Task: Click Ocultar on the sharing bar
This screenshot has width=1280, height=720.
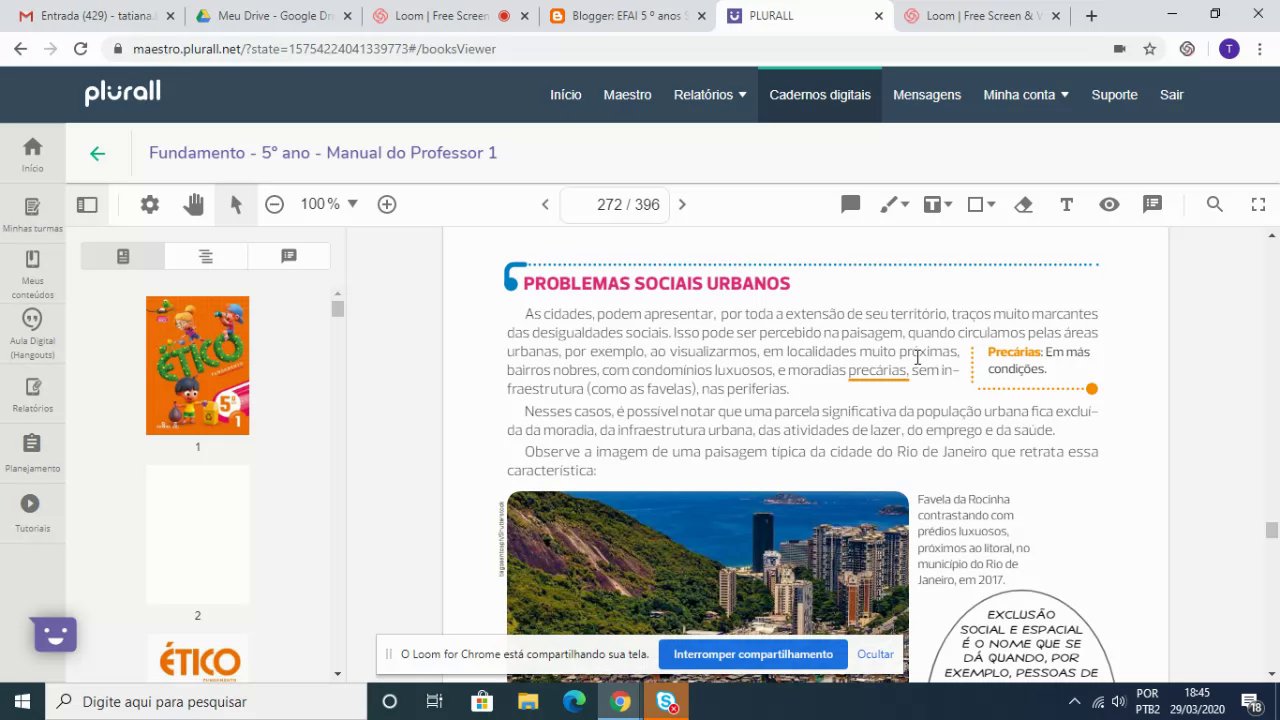Action: [x=875, y=654]
